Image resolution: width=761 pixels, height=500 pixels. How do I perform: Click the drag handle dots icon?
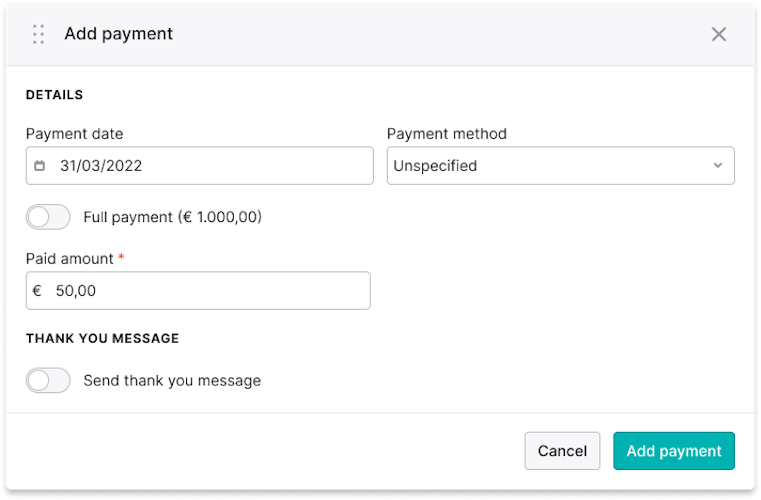pos(39,34)
